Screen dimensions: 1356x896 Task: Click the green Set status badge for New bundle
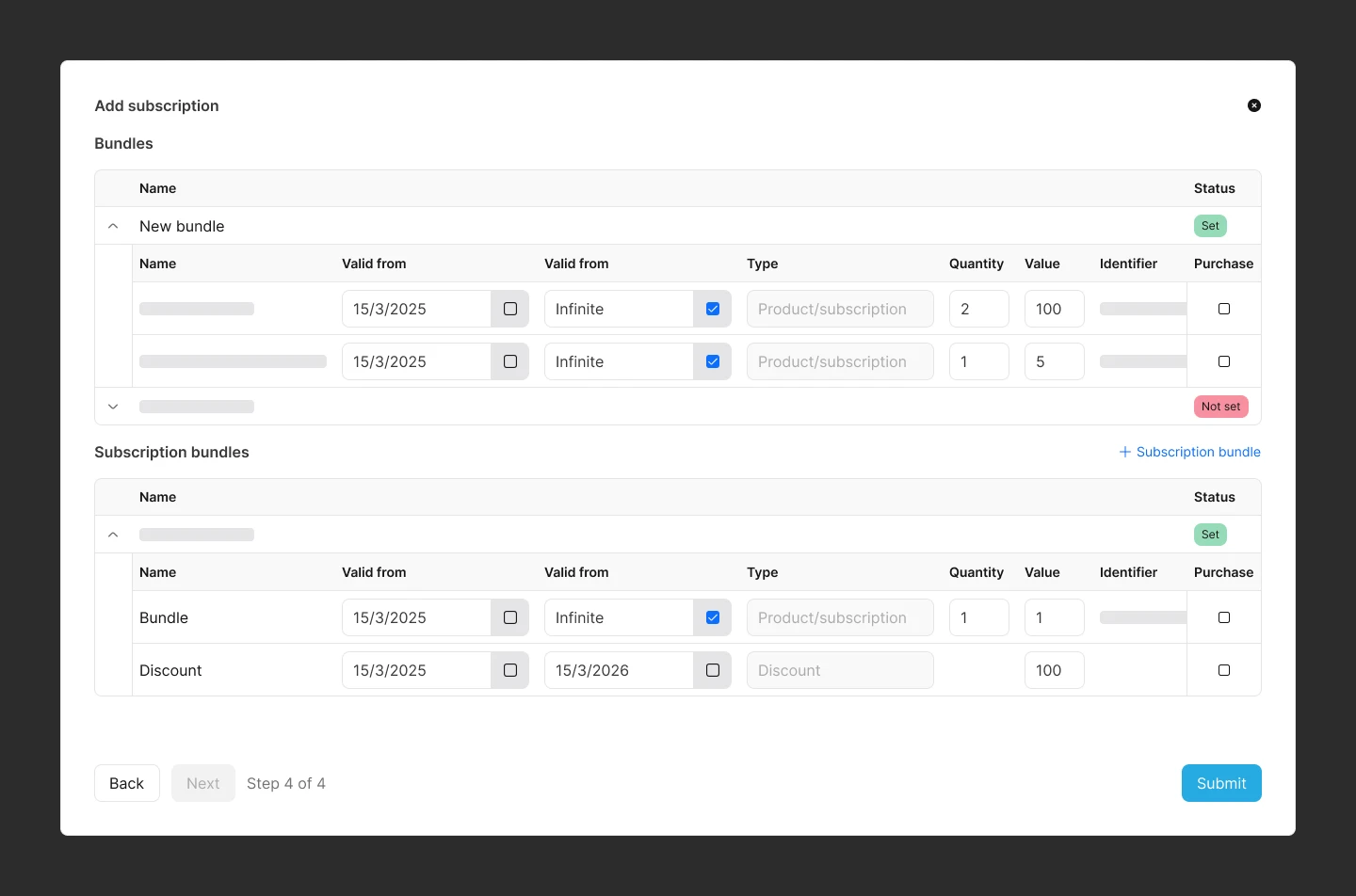pyautogui.click(x=1210, y=226)
